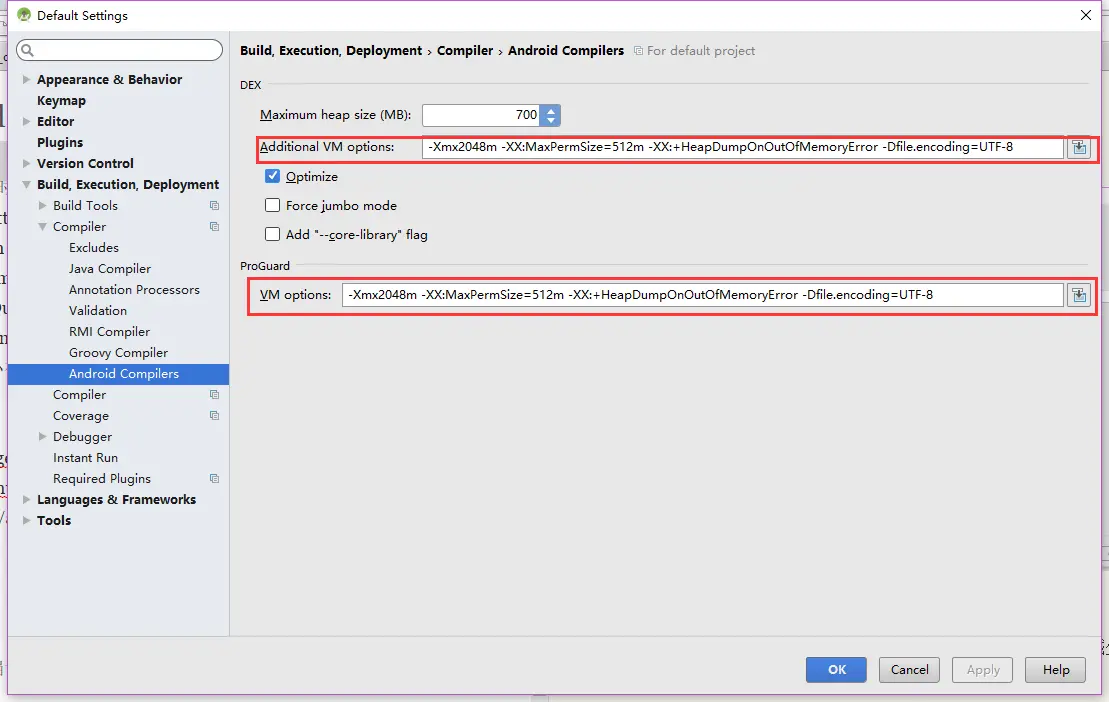Click project-level icon of Compiler item below Android Compilers

tap(214, 394)
